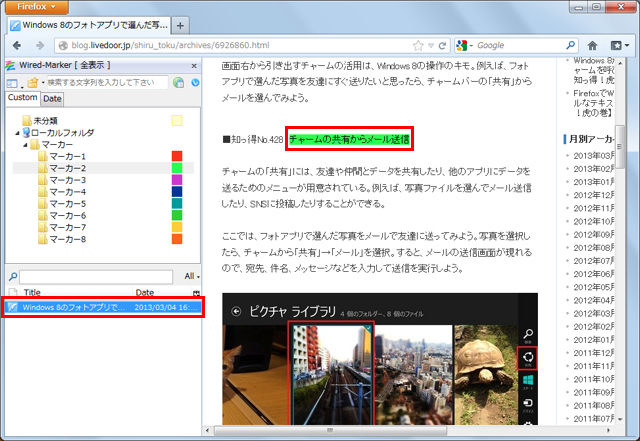This screenshot has width=640, height=441.
Task: Go back with the back arrow button
Action: point(17,45)
